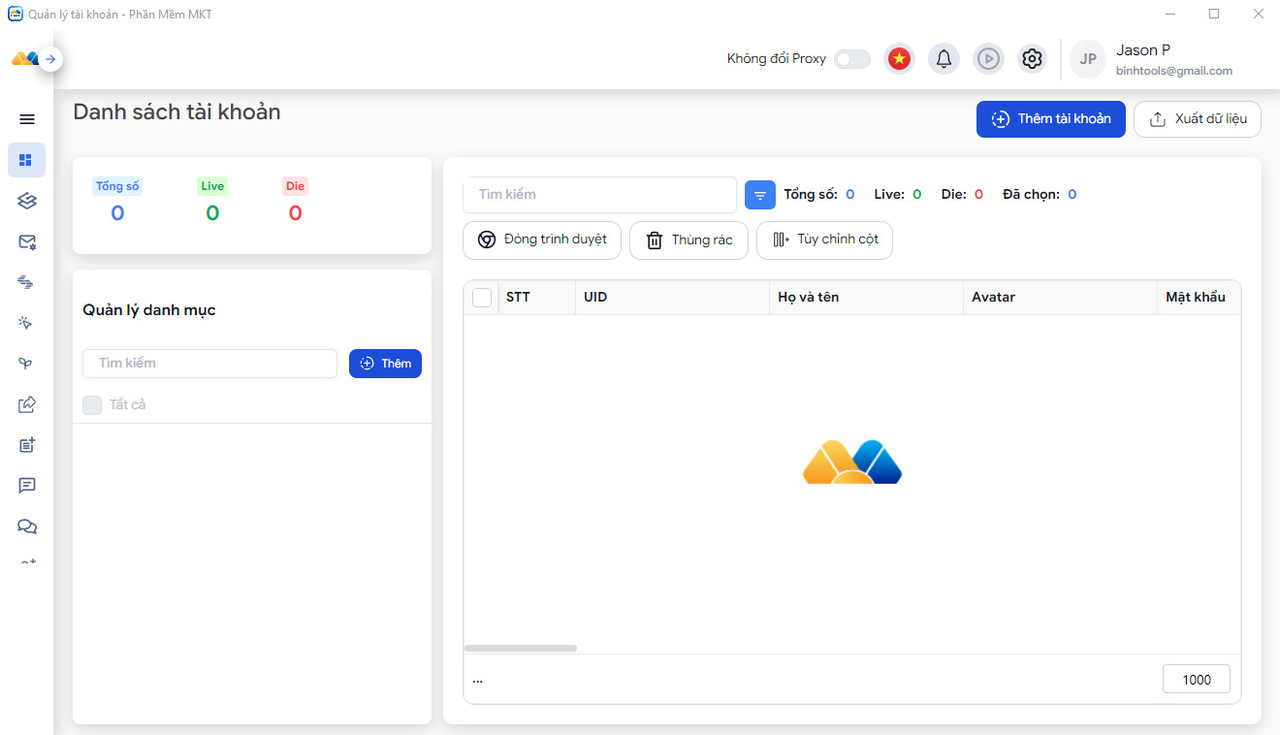Tick the select-all checkbox in table header

point(482,297)
